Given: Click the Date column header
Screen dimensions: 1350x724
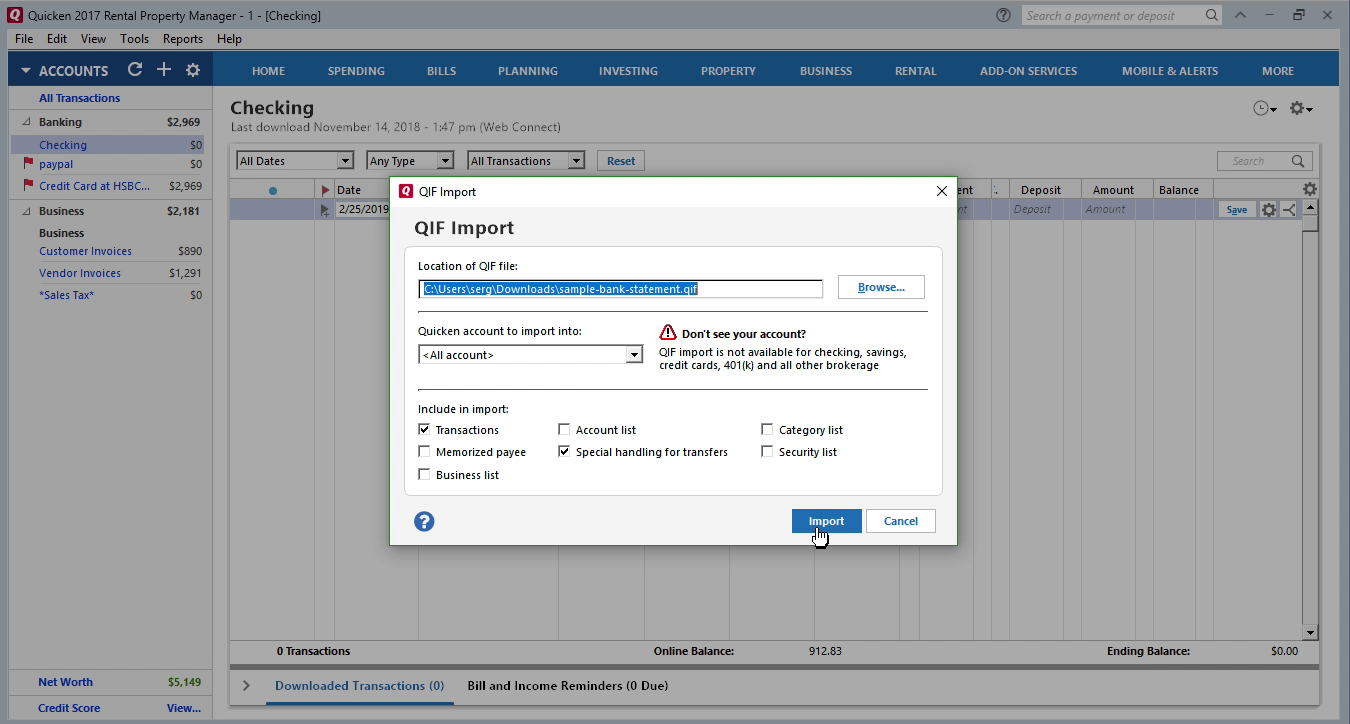Looking at the screenshot, I should pyautogui.click(x=349, y=190).
